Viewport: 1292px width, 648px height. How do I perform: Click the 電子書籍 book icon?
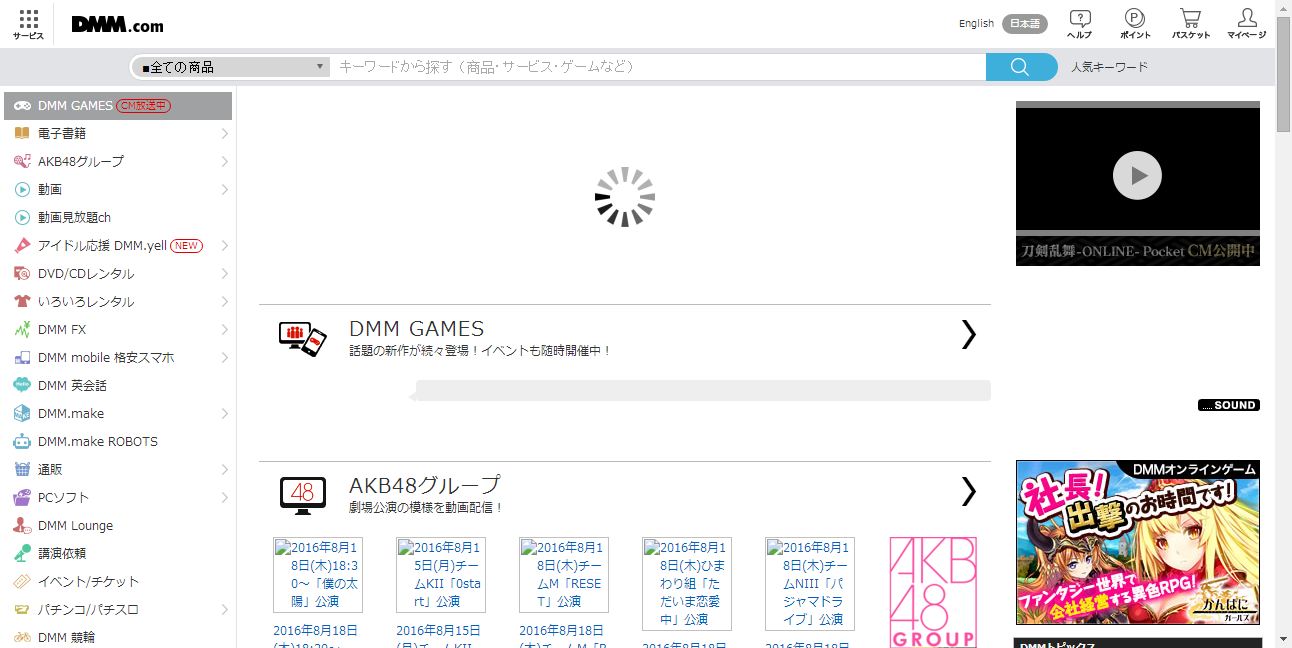[22, 133]
